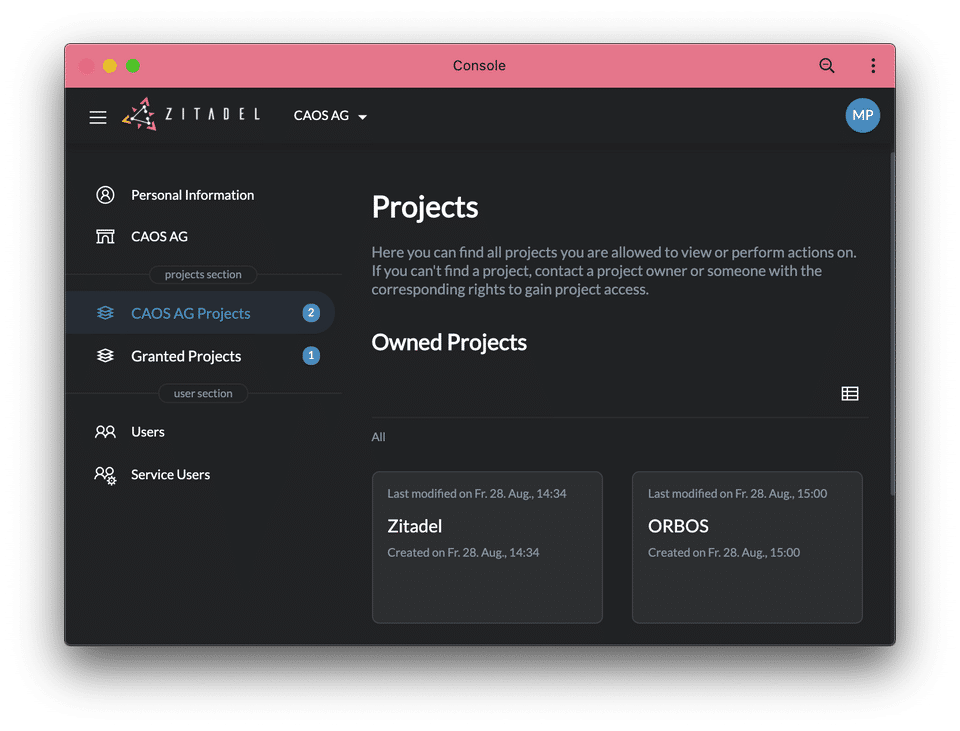Image resolution: width=960 pixels, height=731 pixels.
Task: Open the Users page
Action: click(x=148, y=432)
